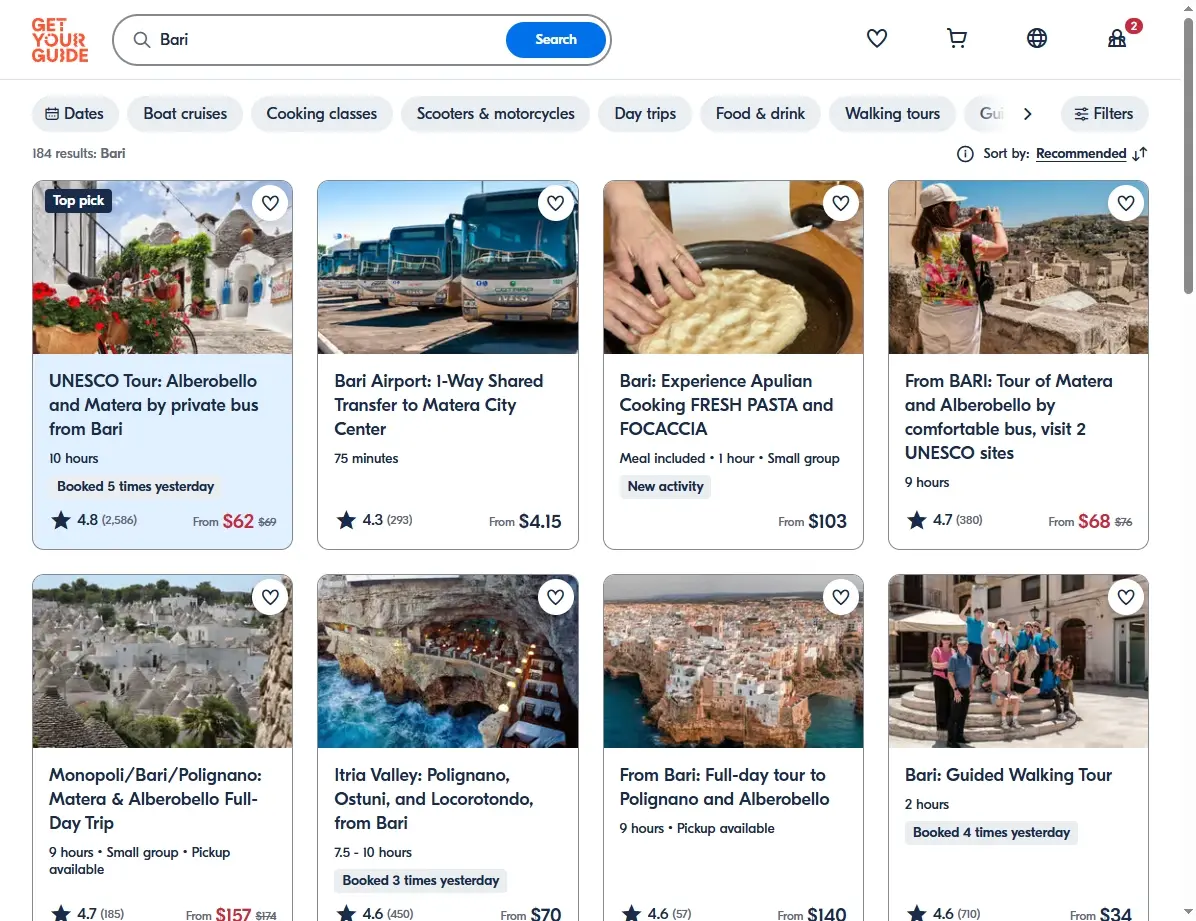The width and height of the screenshot is (1196, 921).
Task: Click the blue Search button
Action: [555, 40]
